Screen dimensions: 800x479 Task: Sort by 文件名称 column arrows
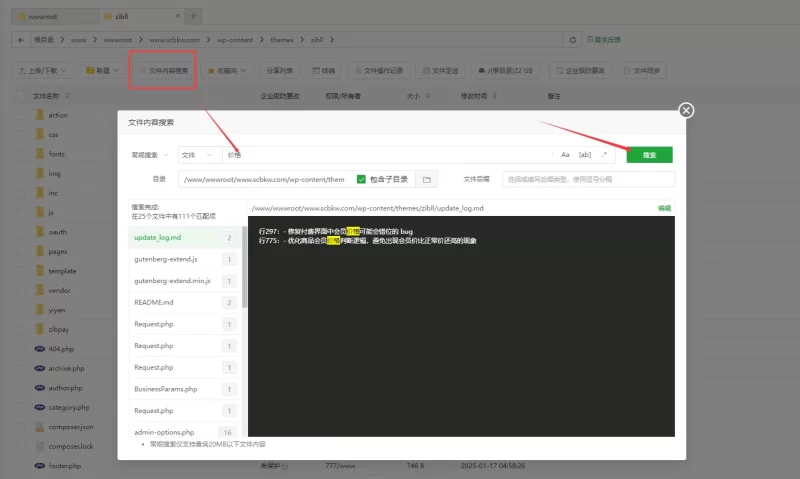tap(67, 96)
